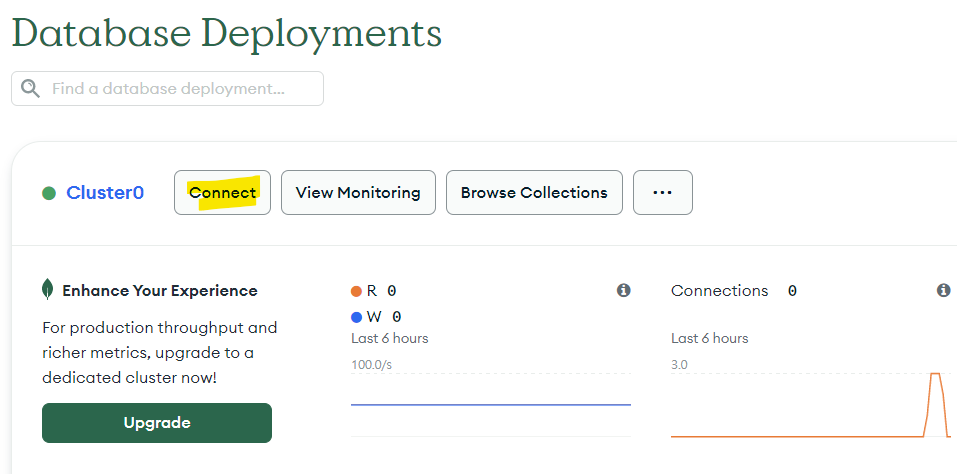Open the Cluster0 cluster link
Viewport: 957px width, 474px height.
105,193
